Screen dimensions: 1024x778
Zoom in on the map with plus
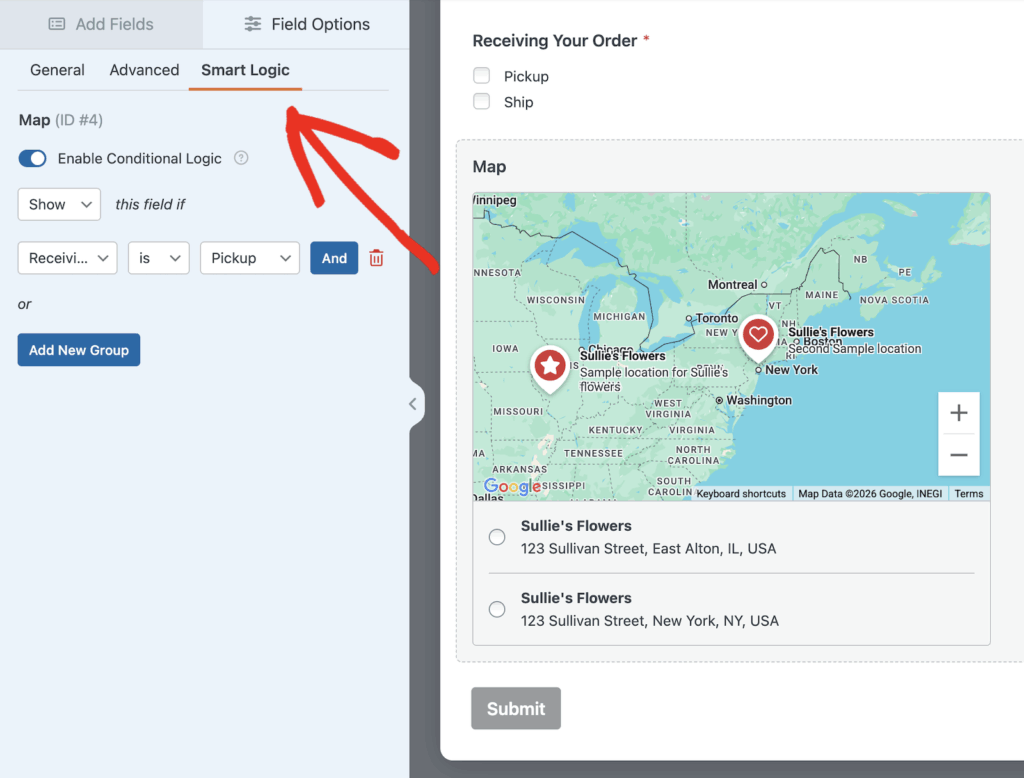(x=958, y=413)
